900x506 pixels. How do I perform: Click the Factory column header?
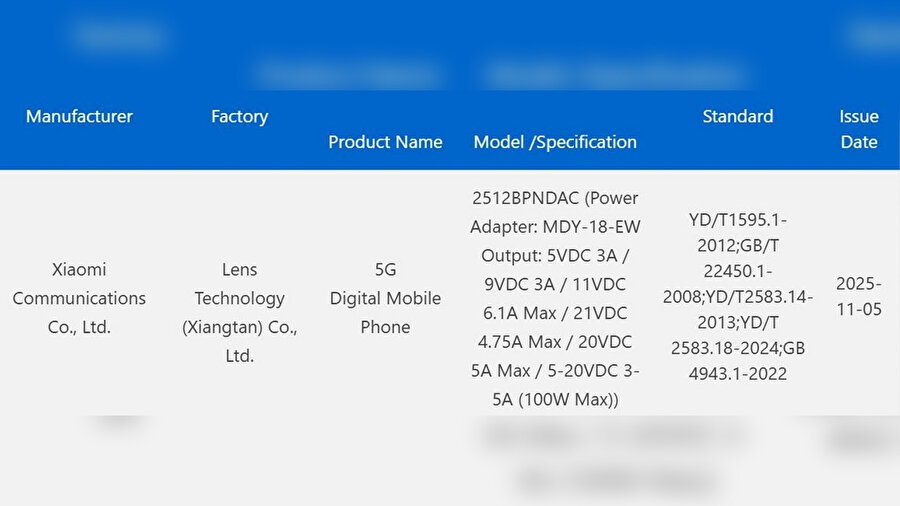tap(239, 116)
